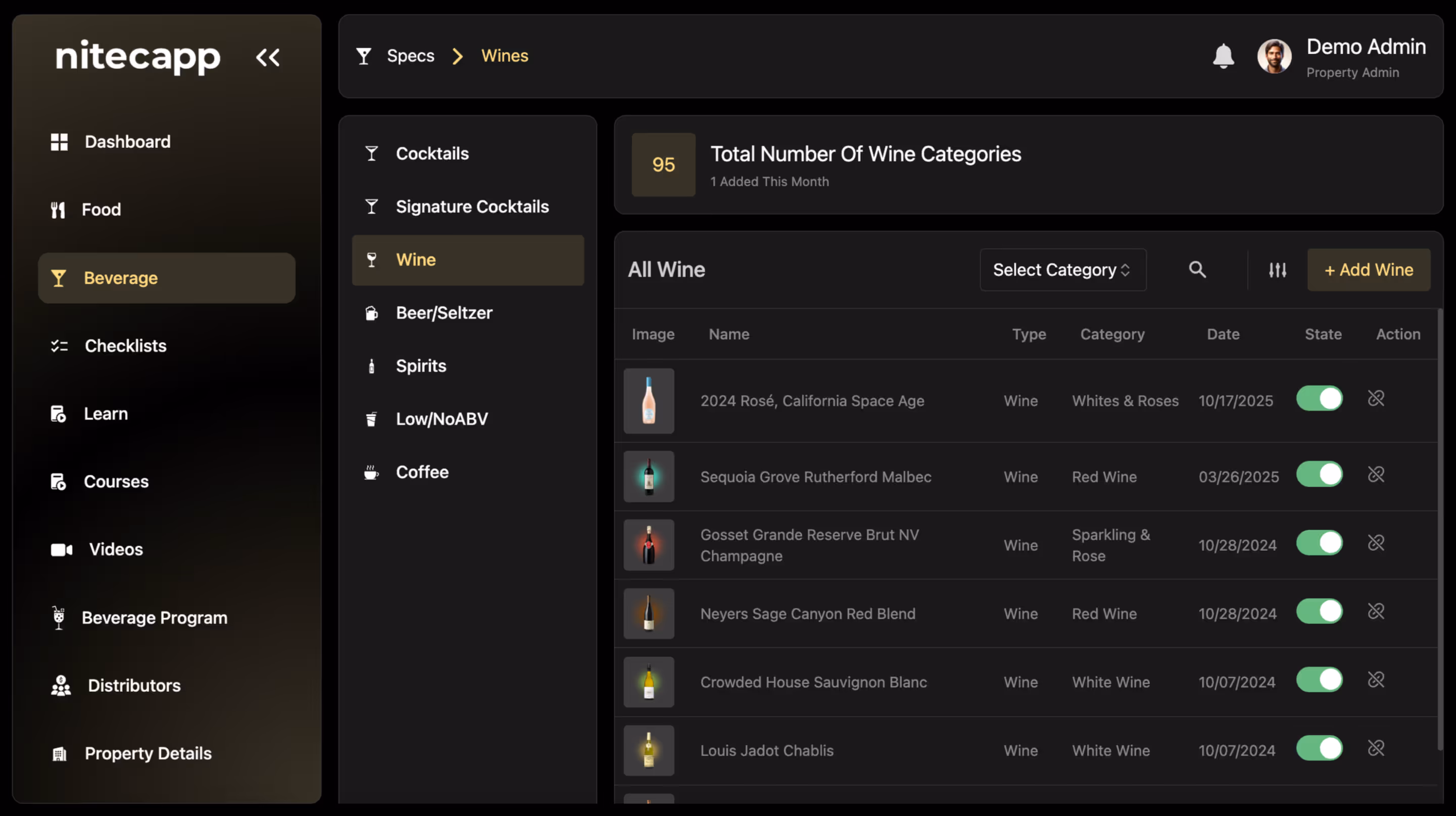Open Property Details in the sidebar
The height and width of the screenshot is (816, 1456).
pos(148,753)
